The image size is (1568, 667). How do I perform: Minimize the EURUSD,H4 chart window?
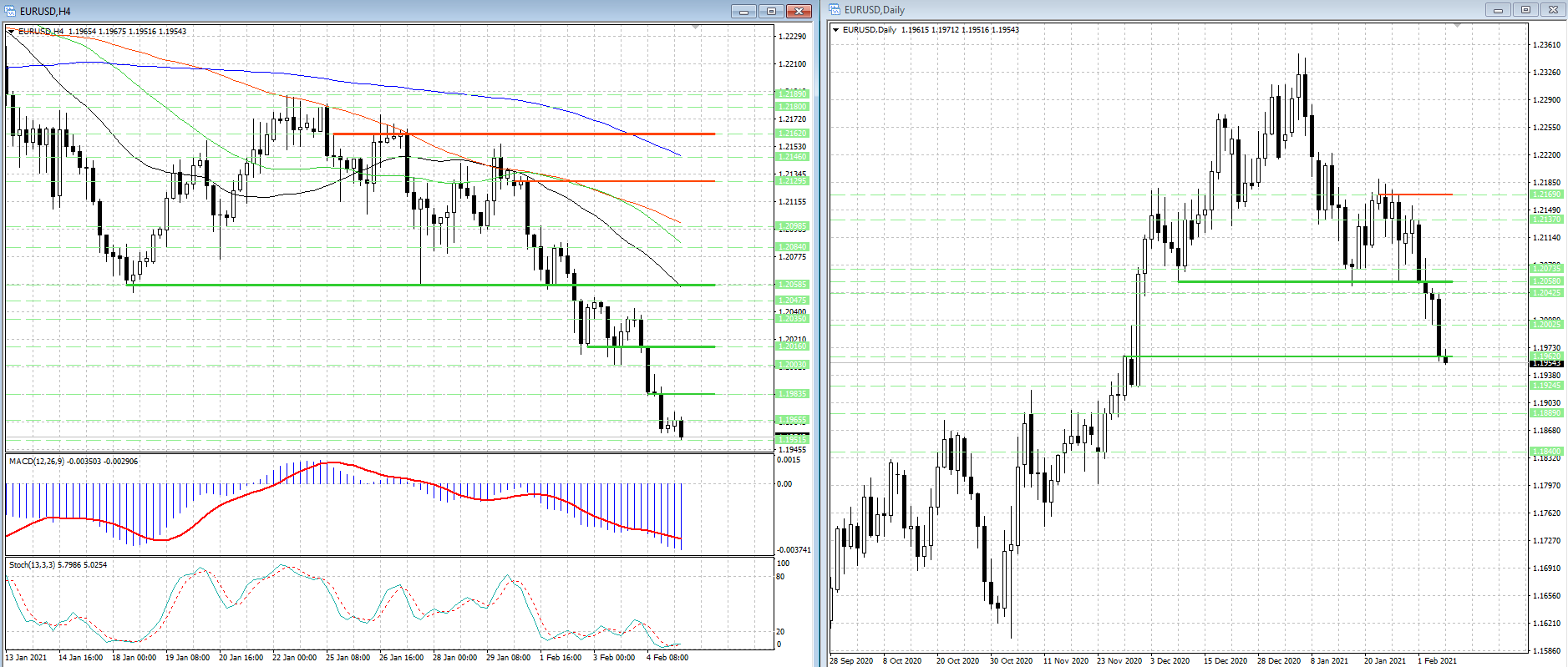tap(743, 11)
